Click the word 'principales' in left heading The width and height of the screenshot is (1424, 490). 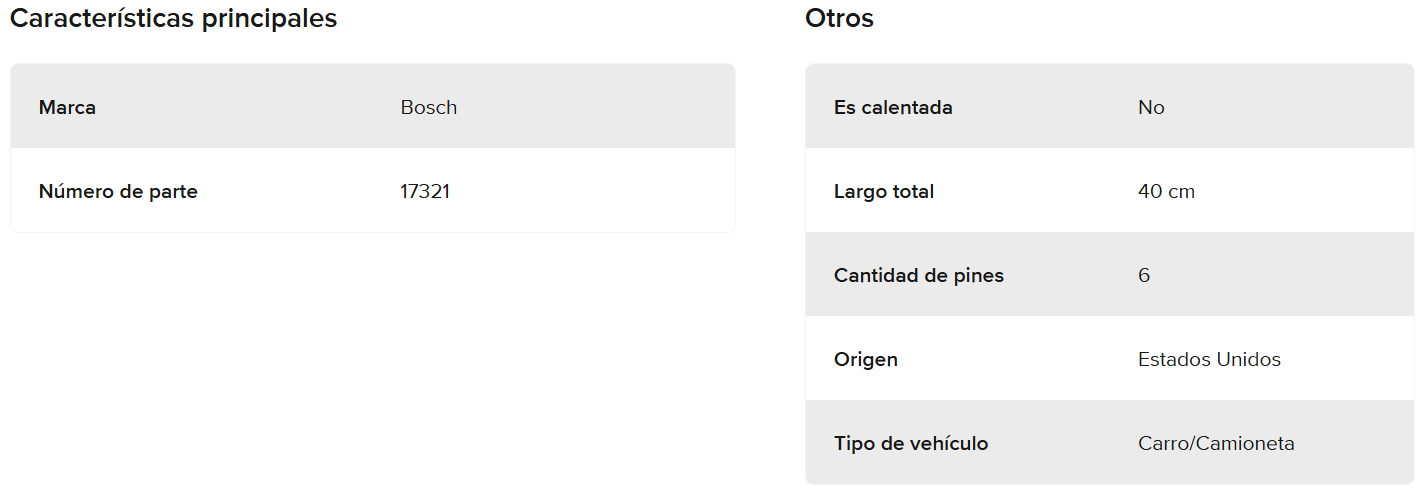tap(270, 18)
